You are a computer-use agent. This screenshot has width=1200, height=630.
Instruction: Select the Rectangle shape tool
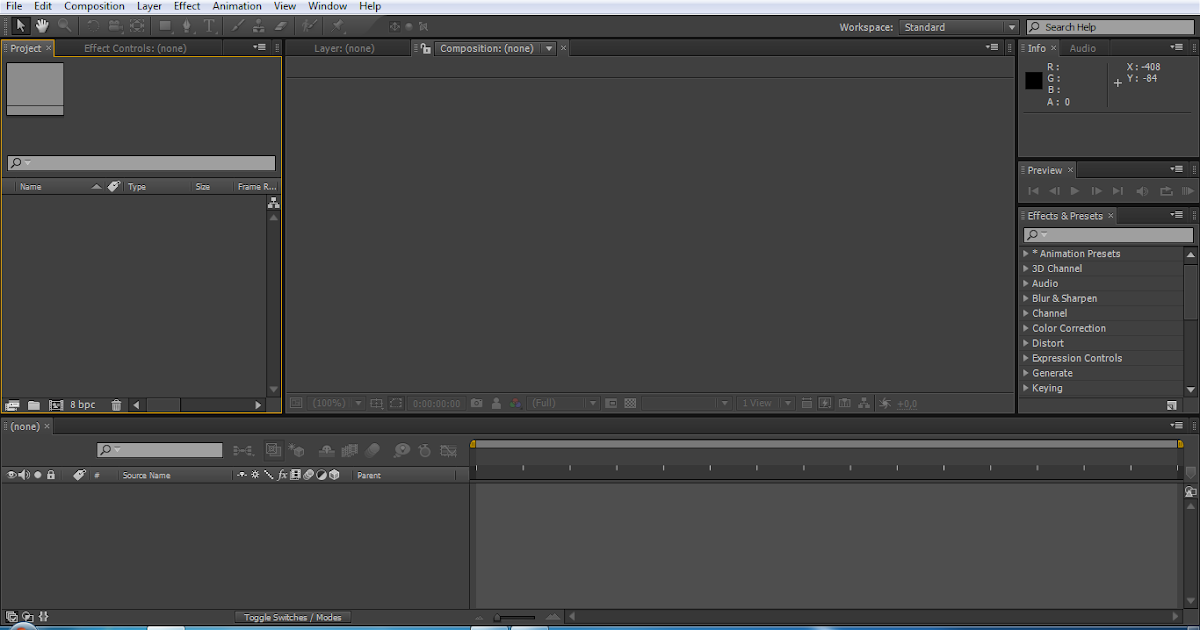(x=166, y=26)
